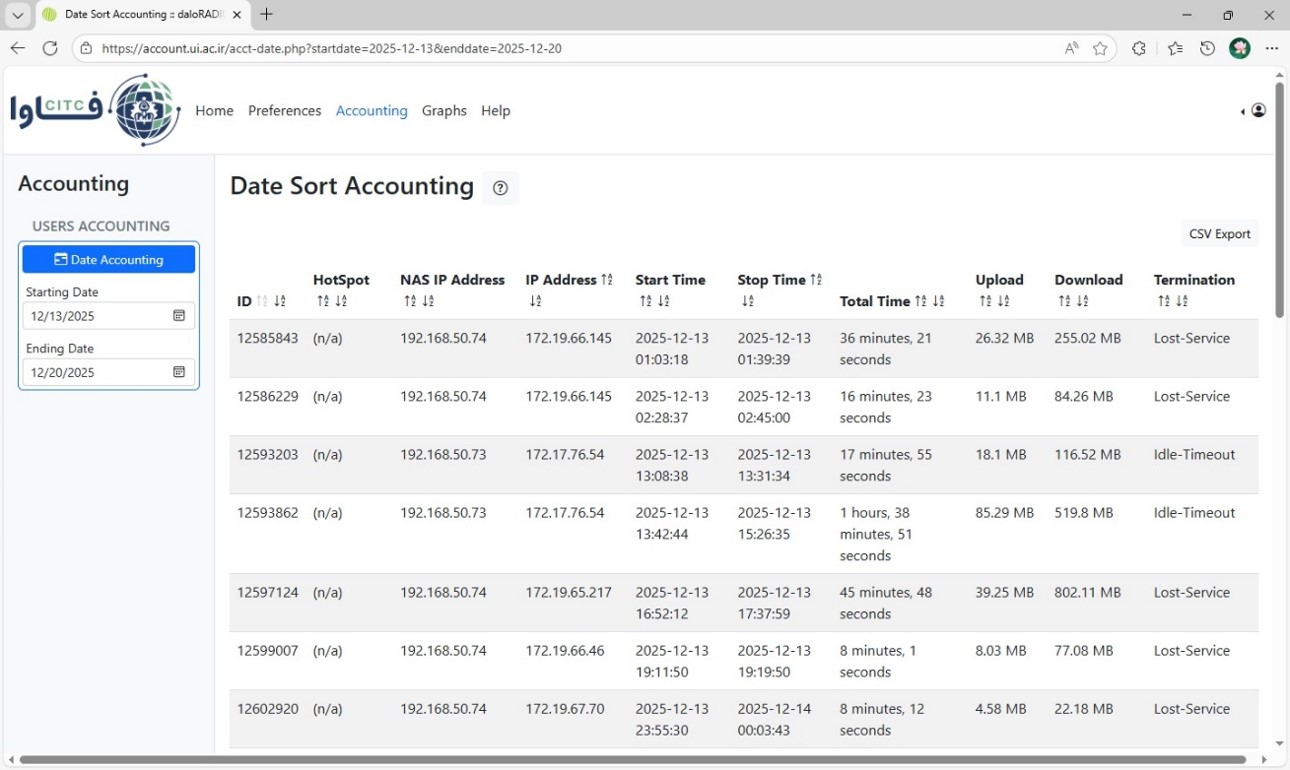The height and width of the screenshot is (770, 1290).
Task: Sort Start Time ascending
Action: pos(645,301)
